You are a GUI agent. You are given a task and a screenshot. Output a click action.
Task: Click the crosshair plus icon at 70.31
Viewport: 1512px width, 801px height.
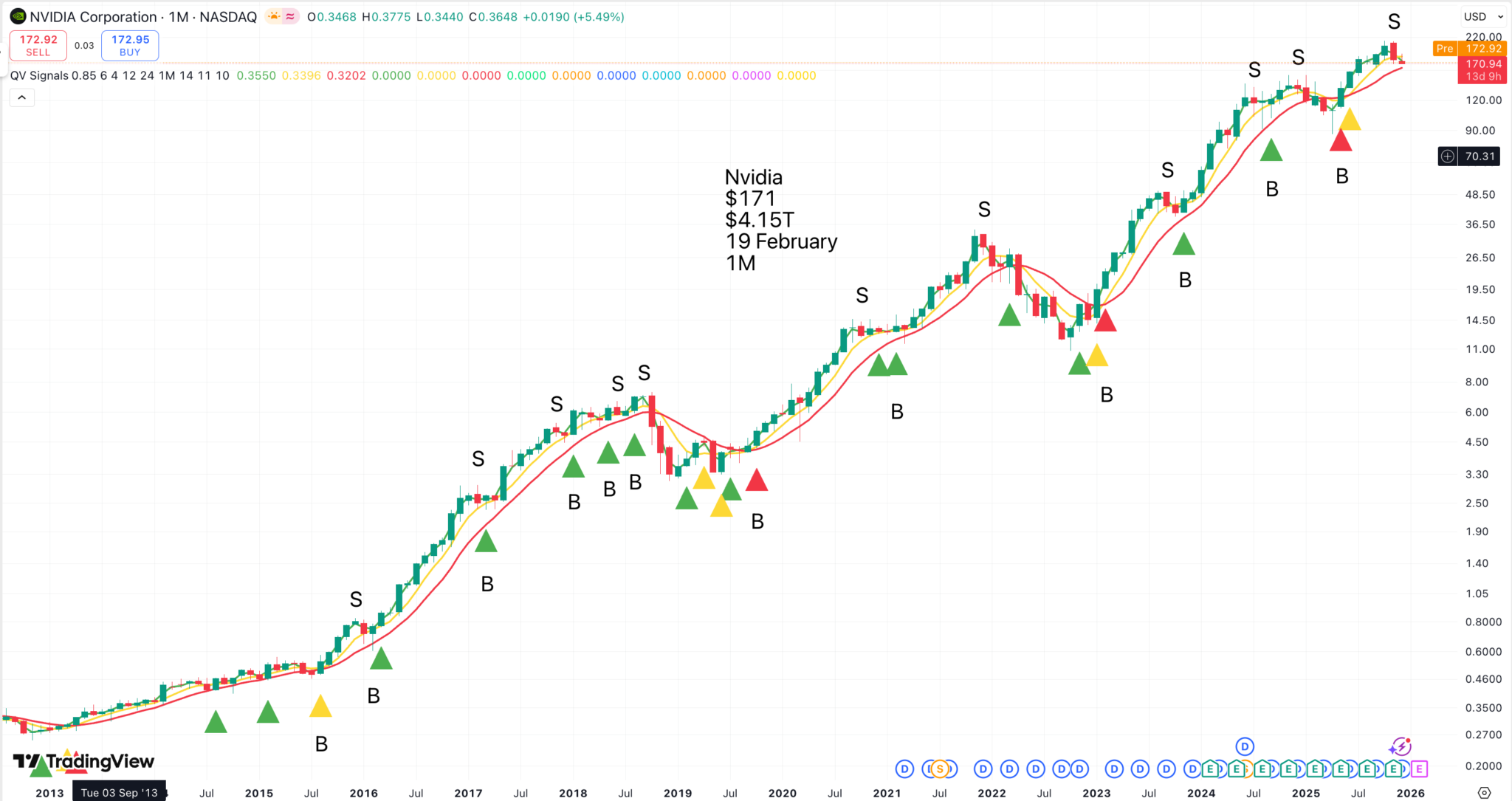coord(1448,156)
